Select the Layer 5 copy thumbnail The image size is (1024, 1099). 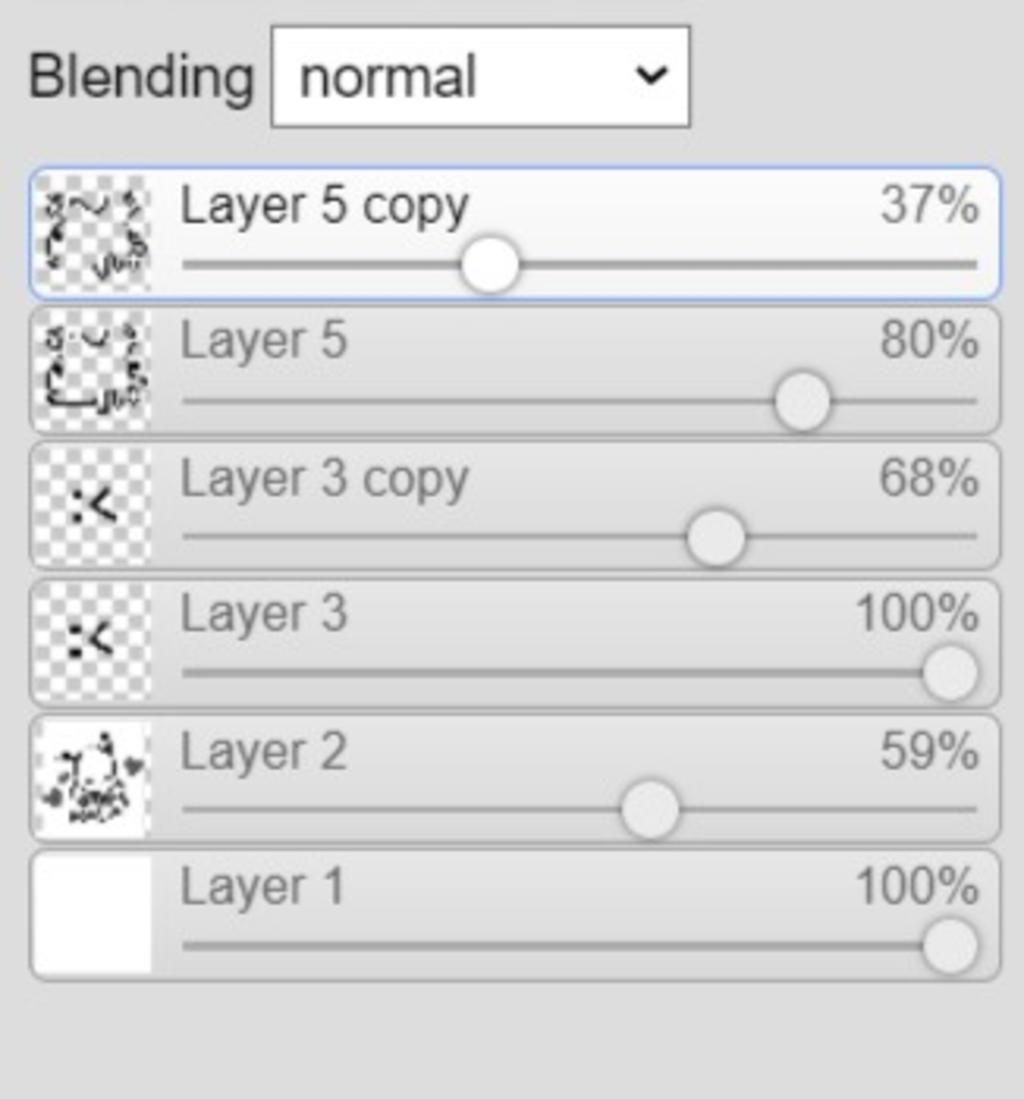[93, 233]
